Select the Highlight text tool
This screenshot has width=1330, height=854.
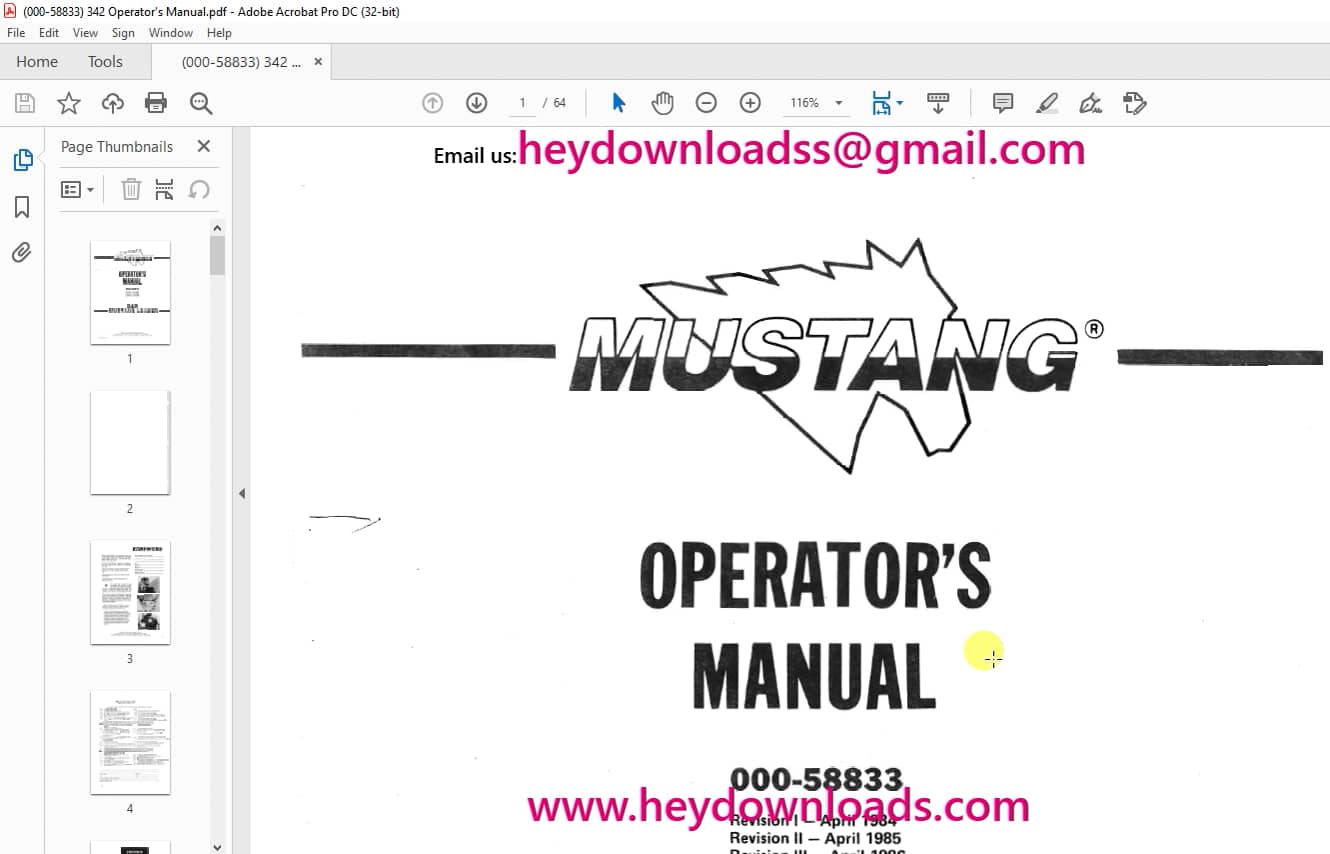[1047, 103]
